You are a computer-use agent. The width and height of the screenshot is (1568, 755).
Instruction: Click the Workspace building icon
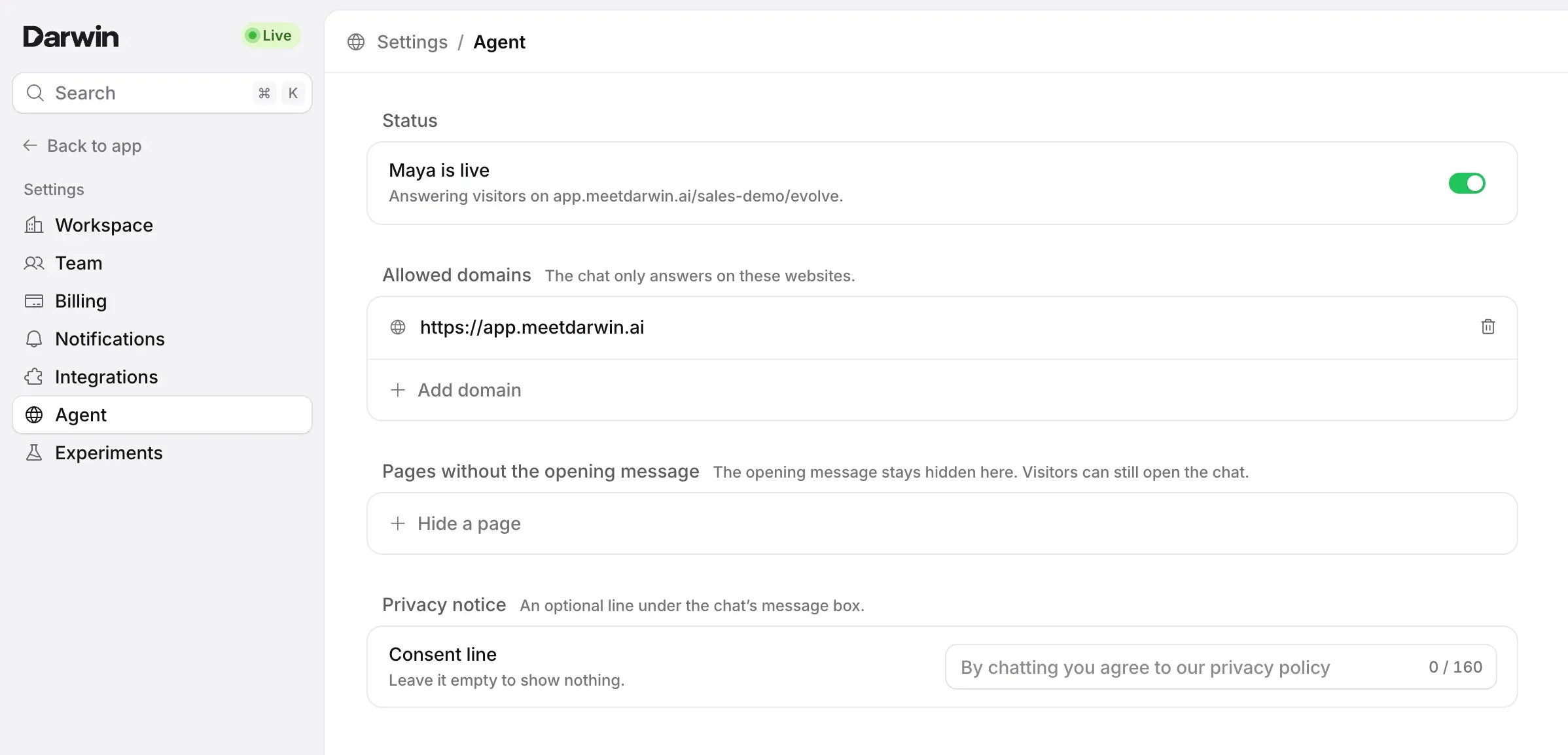(34, 225)
